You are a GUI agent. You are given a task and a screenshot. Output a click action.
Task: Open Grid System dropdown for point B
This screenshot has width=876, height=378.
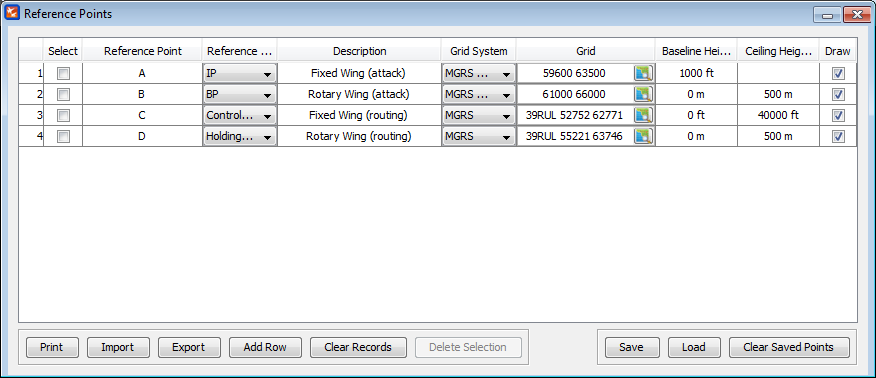tap(479, 94)
